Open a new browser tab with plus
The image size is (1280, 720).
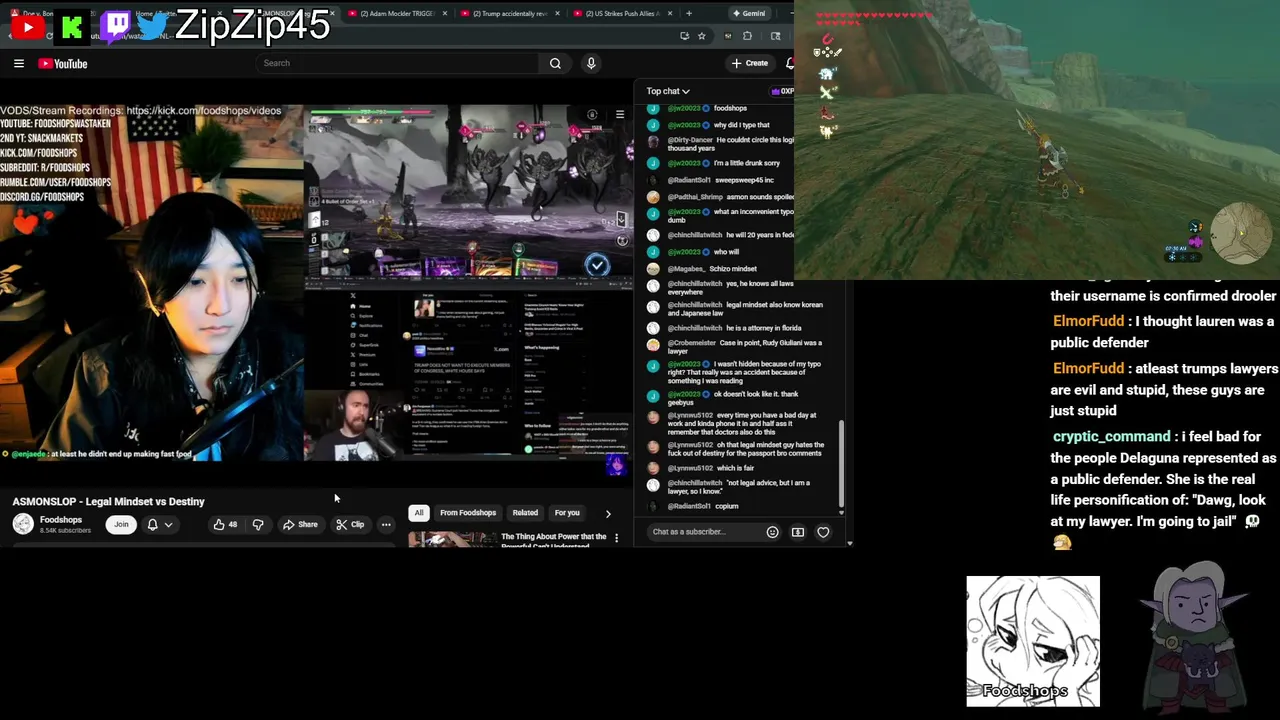[689, 13]
